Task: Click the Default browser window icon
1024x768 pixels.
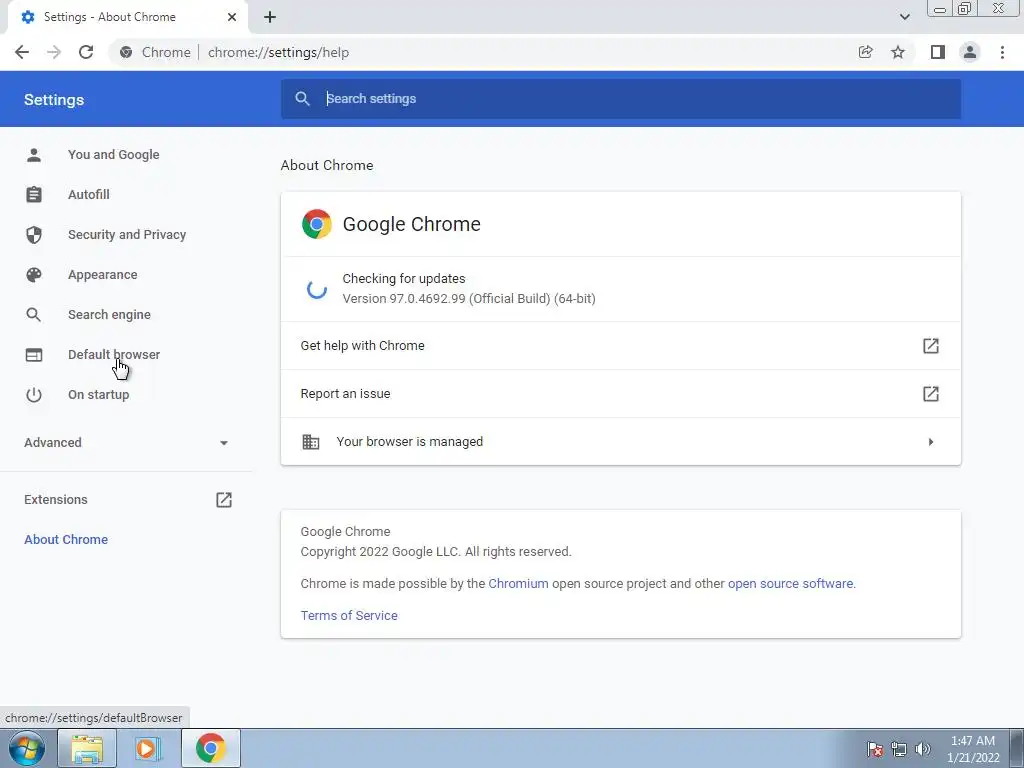Action: 34,355
